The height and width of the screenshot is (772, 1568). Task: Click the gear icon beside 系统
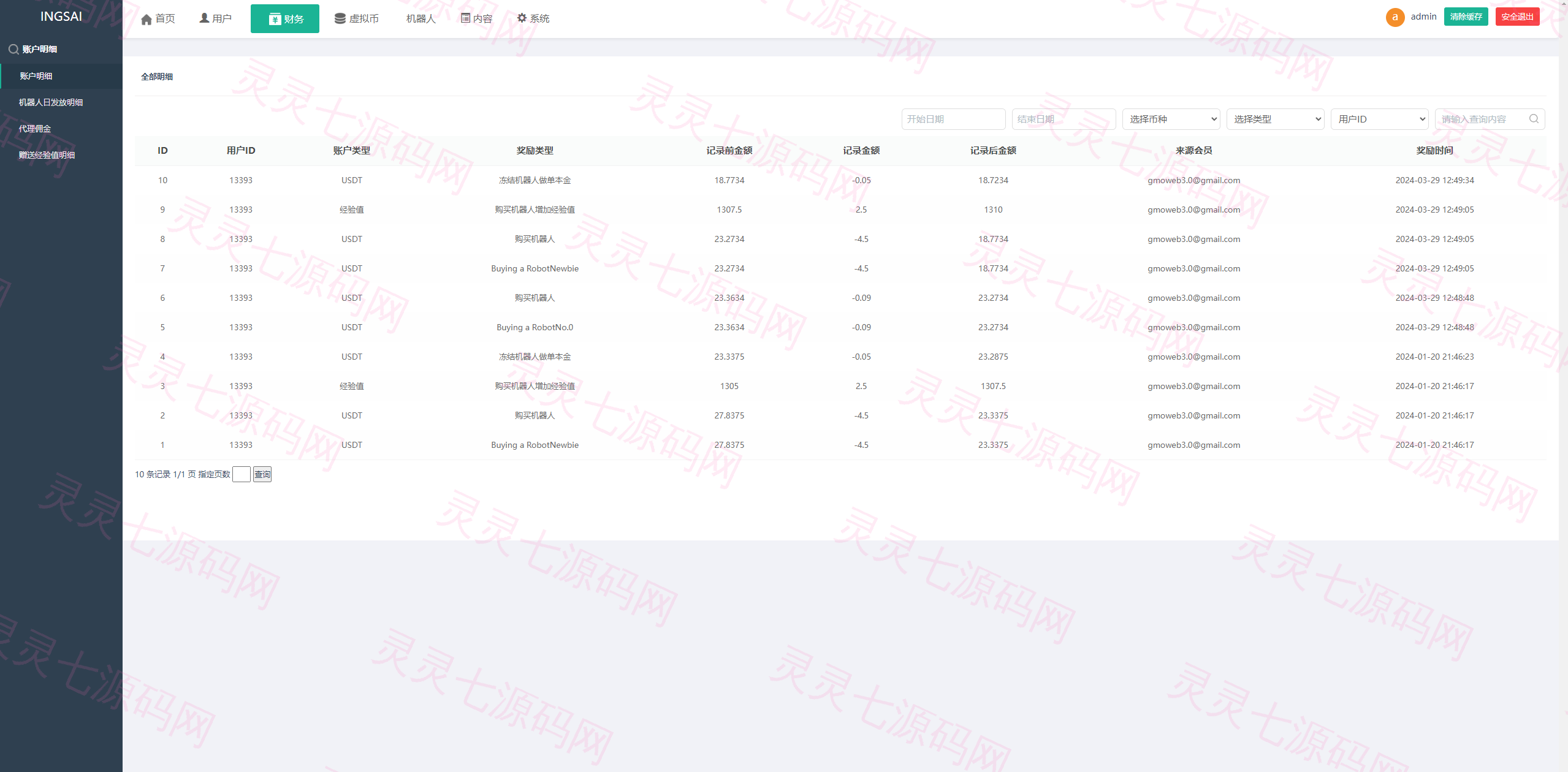tap(522, 18)
